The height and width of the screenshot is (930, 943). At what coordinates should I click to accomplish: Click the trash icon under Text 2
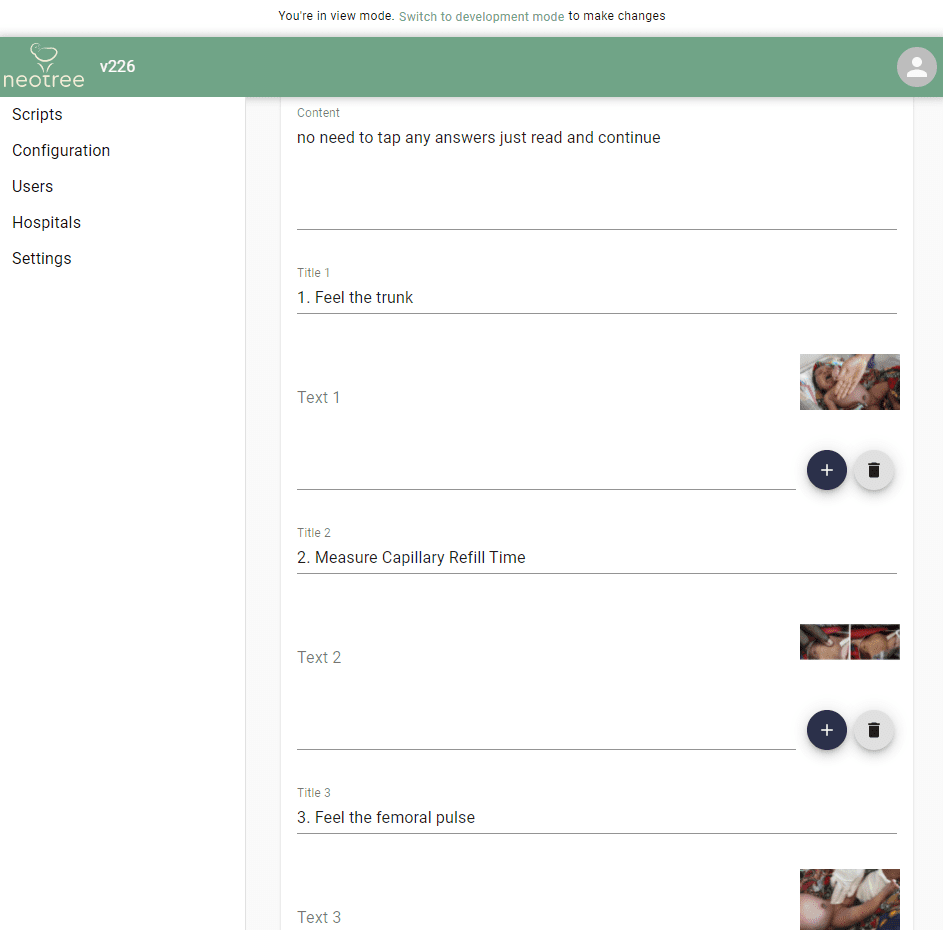[873, 730]
